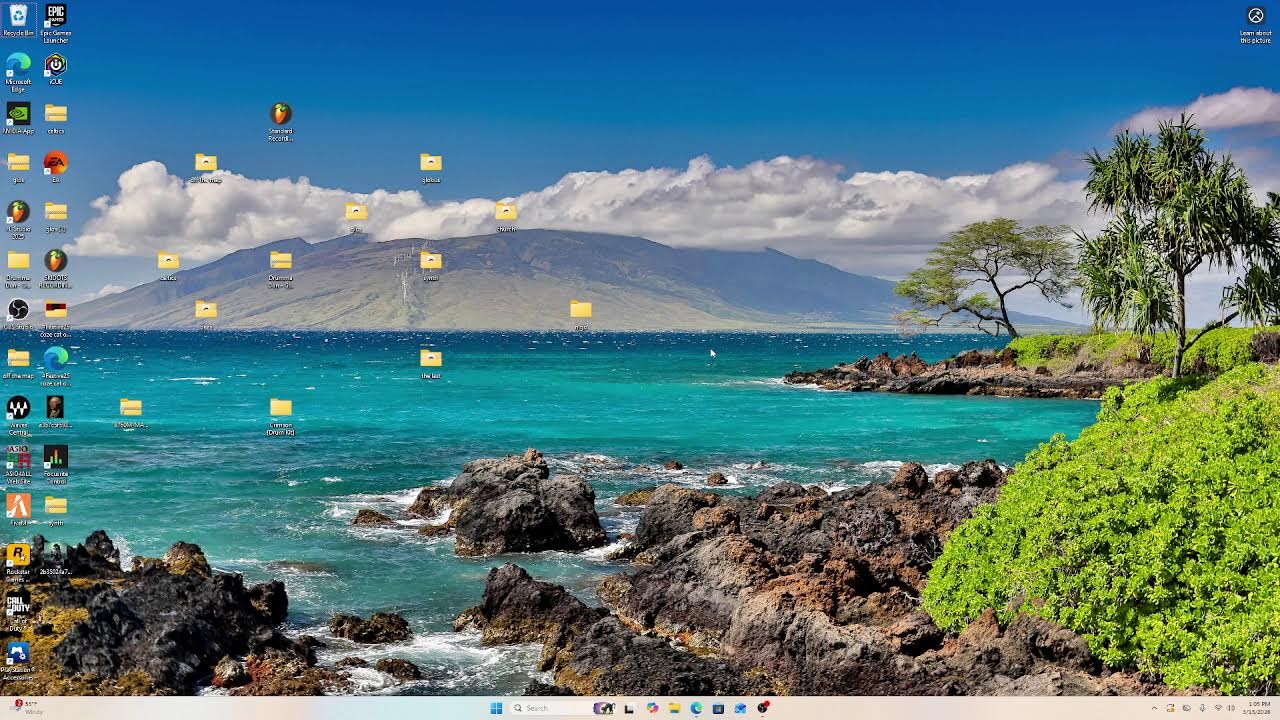
Task: Select the Call of Duty shortcut
Action: [x=18, y=611]
